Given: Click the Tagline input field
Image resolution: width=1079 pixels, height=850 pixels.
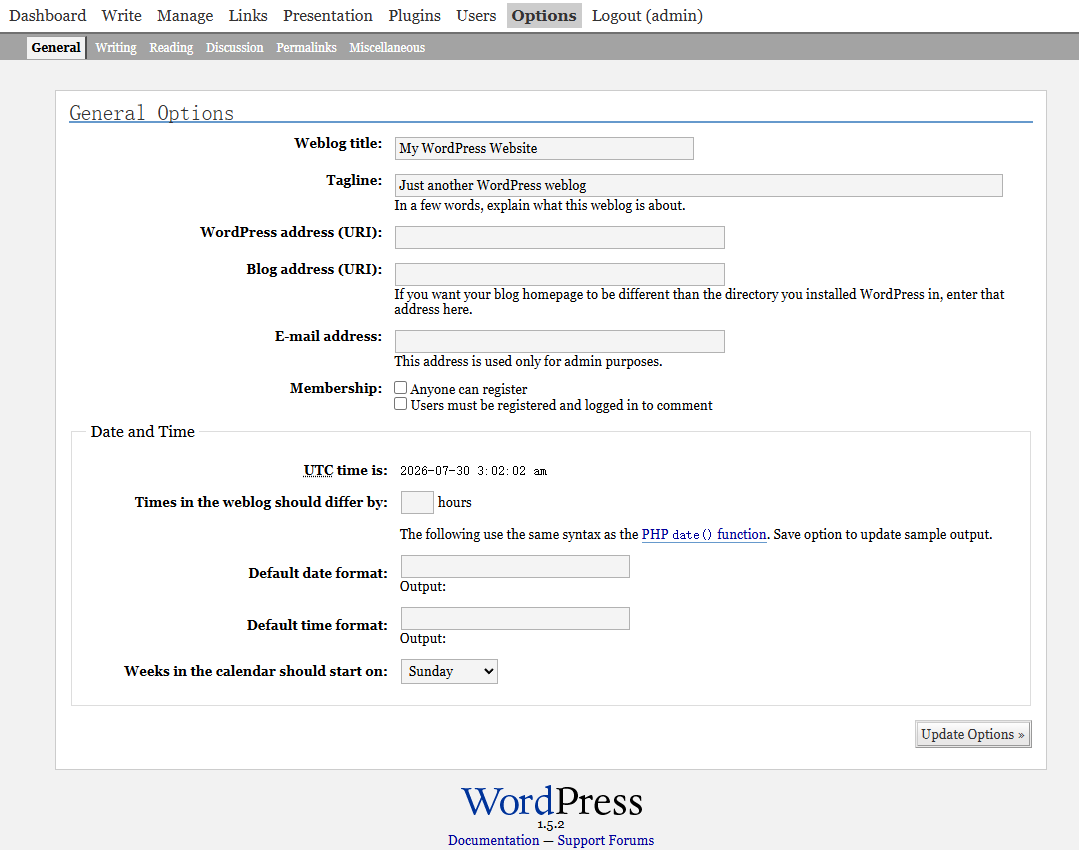Looking at the screenshot, I should [x=698, y=185].
